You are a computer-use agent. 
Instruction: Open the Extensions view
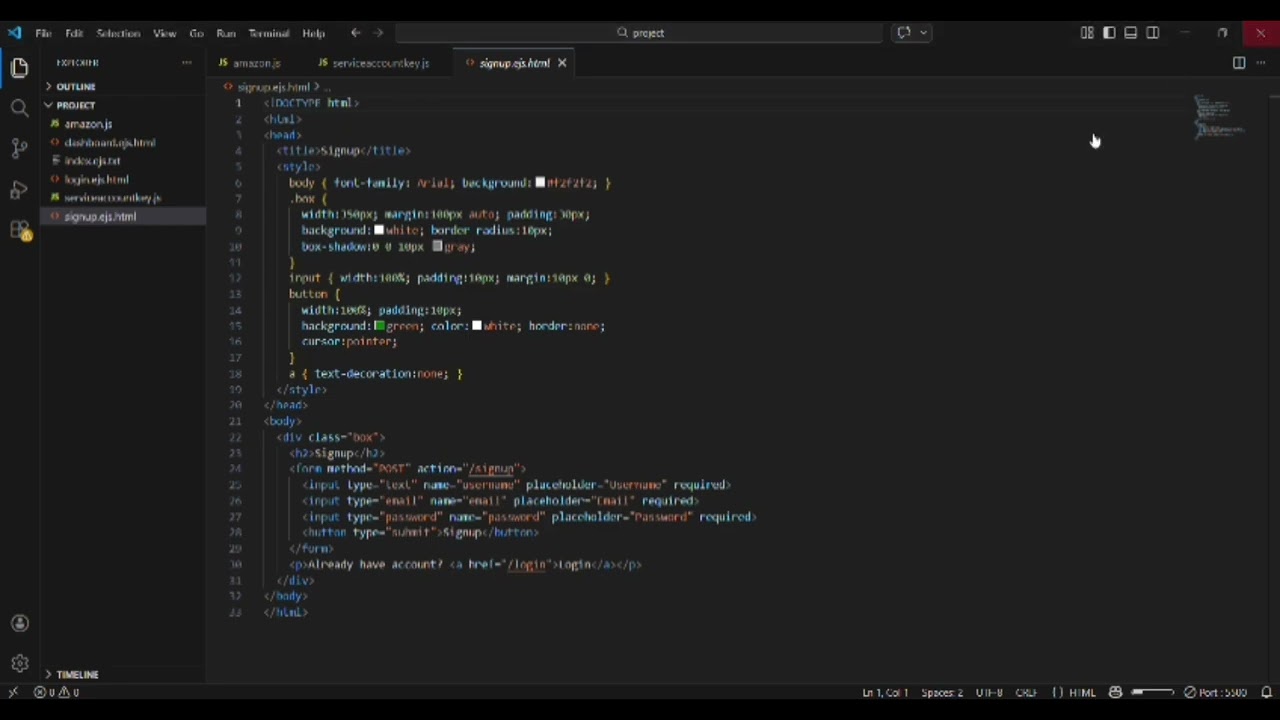[x=19, y=230]
